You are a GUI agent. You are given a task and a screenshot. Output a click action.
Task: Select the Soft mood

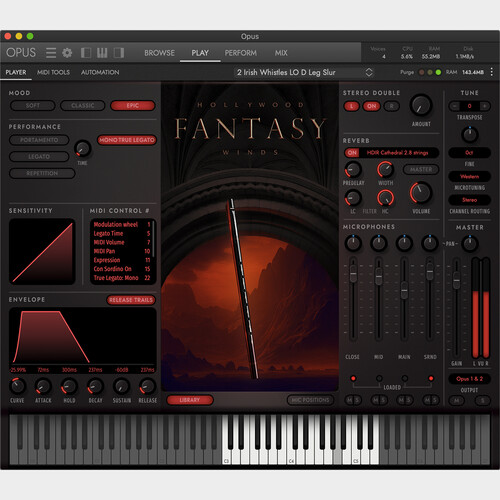pyautogui.click(x=33, y=106)
